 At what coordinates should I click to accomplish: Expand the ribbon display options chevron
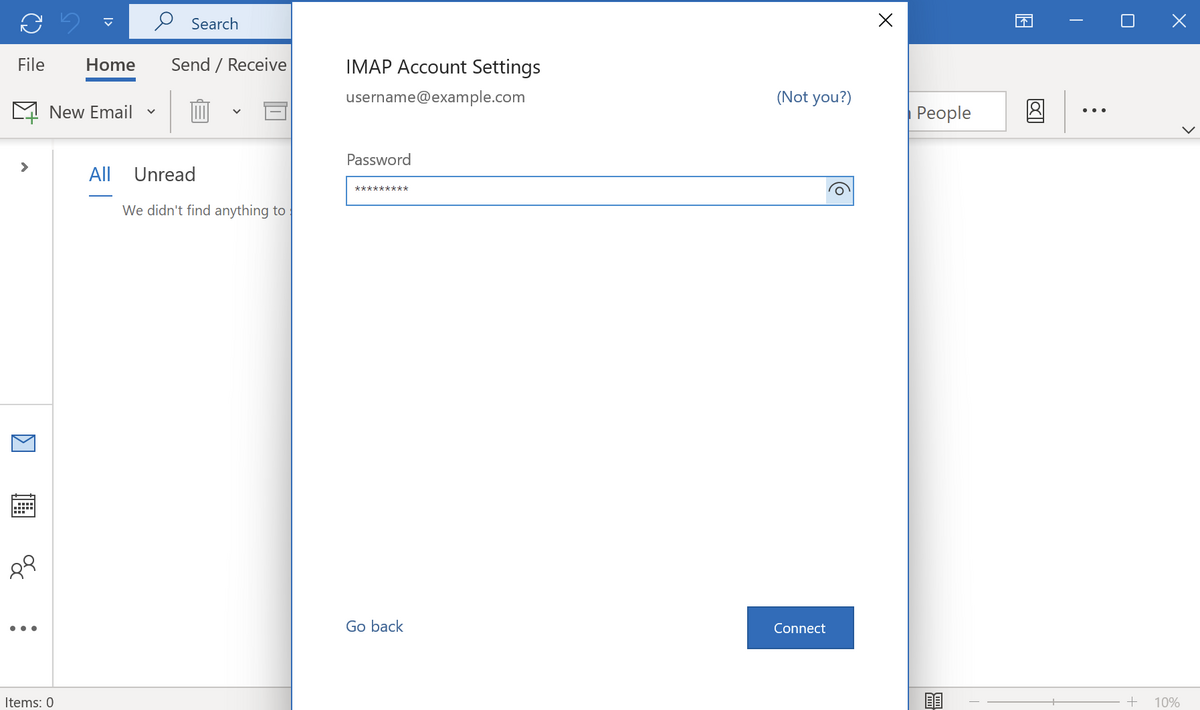[1188, 130]
